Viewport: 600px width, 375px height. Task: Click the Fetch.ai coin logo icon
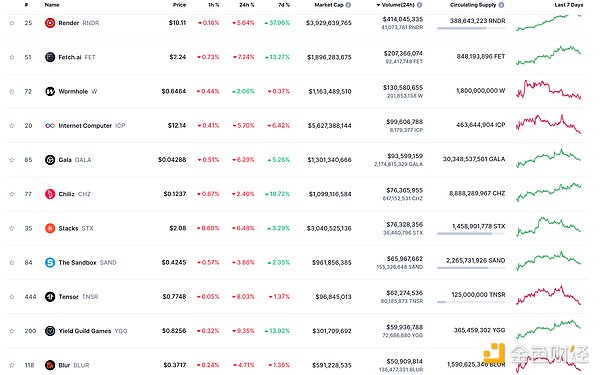(50, 57)
